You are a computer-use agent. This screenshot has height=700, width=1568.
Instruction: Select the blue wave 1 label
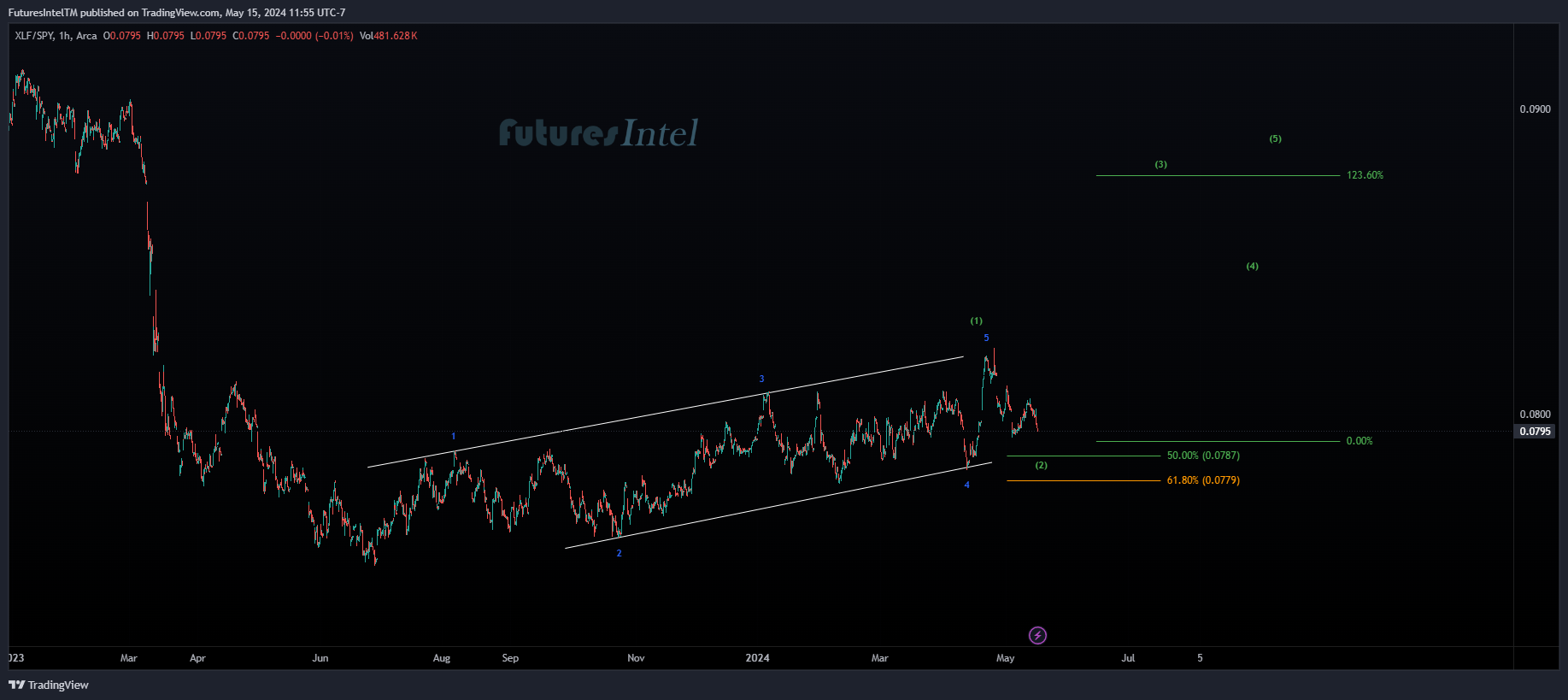pos(454,437)
